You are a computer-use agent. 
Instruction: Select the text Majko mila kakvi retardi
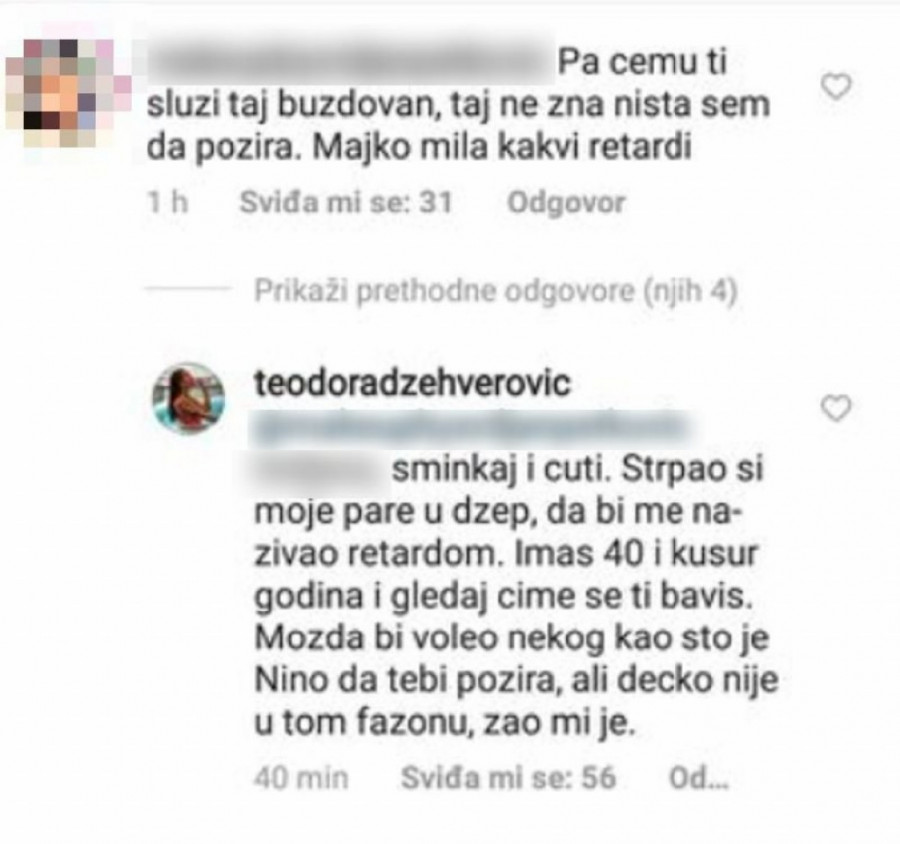(503, 147)
